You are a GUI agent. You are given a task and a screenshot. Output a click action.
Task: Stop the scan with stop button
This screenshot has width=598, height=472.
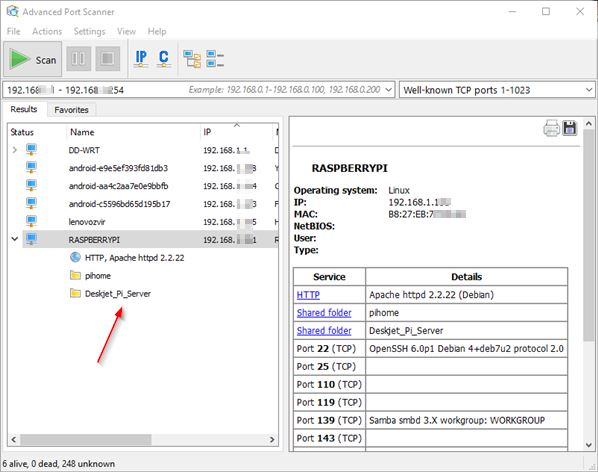(x=108, y=59)
